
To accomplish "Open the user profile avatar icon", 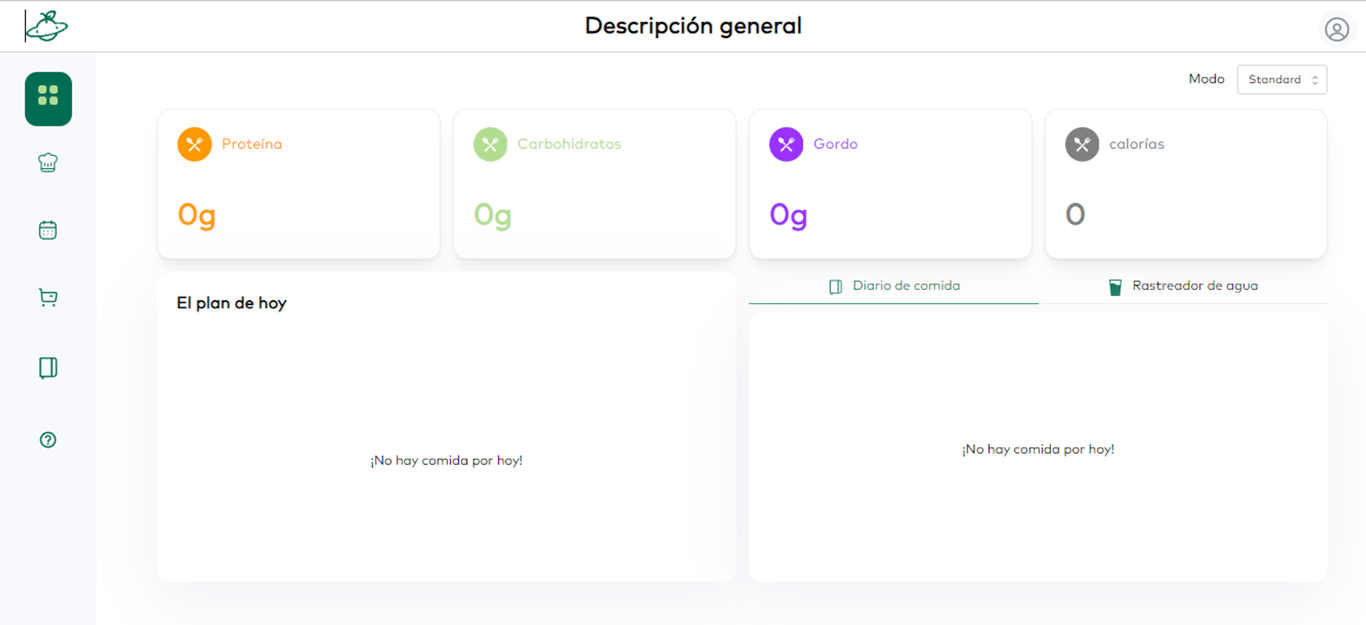I will [x=1337, y=29].
